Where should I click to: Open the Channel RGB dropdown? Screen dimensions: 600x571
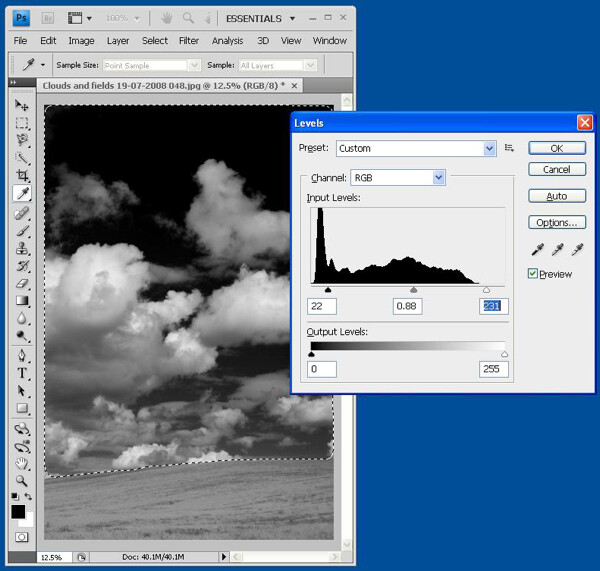398,178
